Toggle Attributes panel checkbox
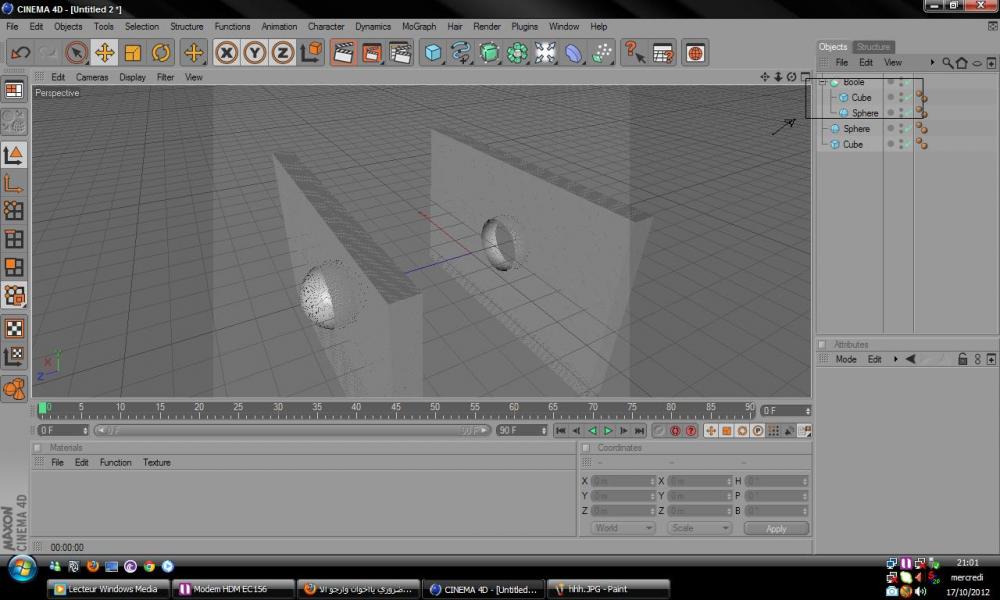 click(x=822, y=344)
